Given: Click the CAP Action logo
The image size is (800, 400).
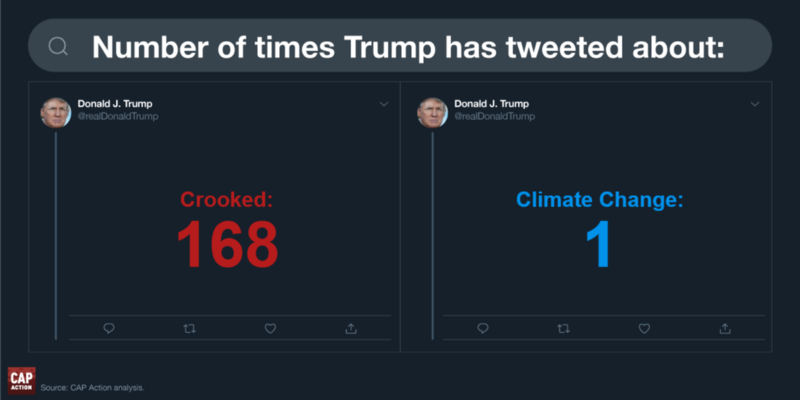Looking at the screenshot, I should (21, 381).
